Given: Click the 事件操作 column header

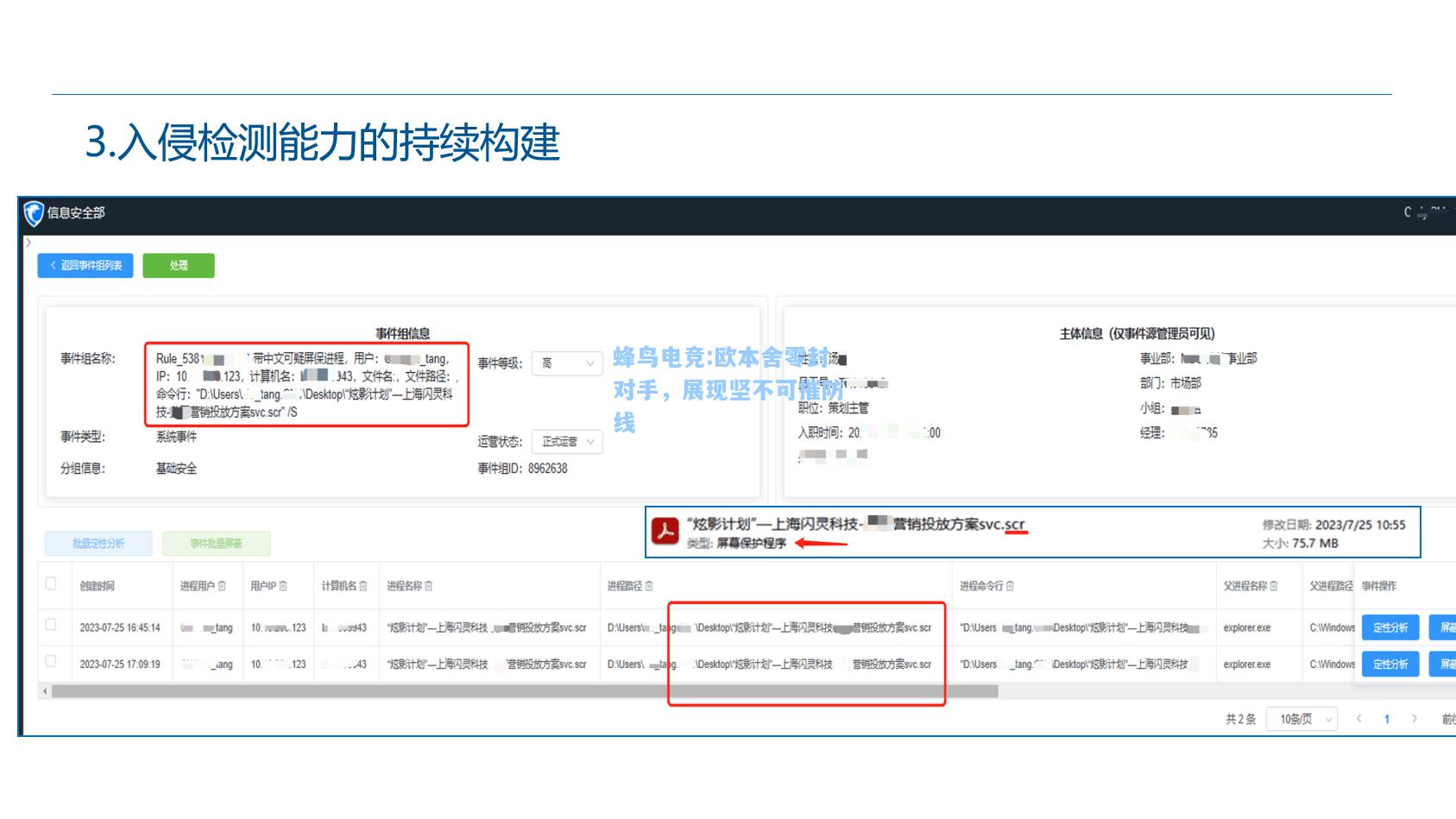Looking at the screenshot, I should 1379,586.
